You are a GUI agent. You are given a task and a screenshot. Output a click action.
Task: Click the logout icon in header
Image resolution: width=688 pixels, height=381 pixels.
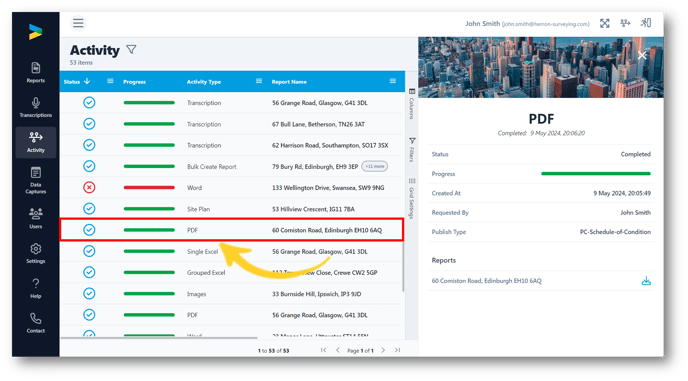pyautogui.click(x=646, y=23)
